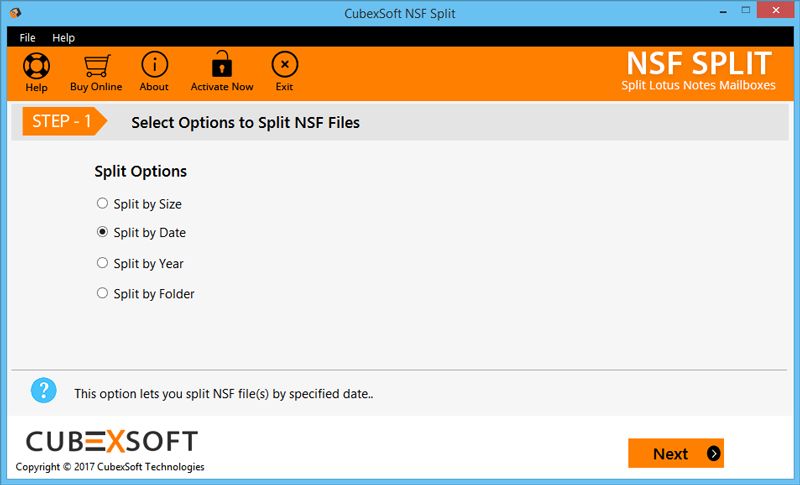Click the CubexSoft logo
The height and width of the screenshot is (485, 800).
click(x=112, y=441)
